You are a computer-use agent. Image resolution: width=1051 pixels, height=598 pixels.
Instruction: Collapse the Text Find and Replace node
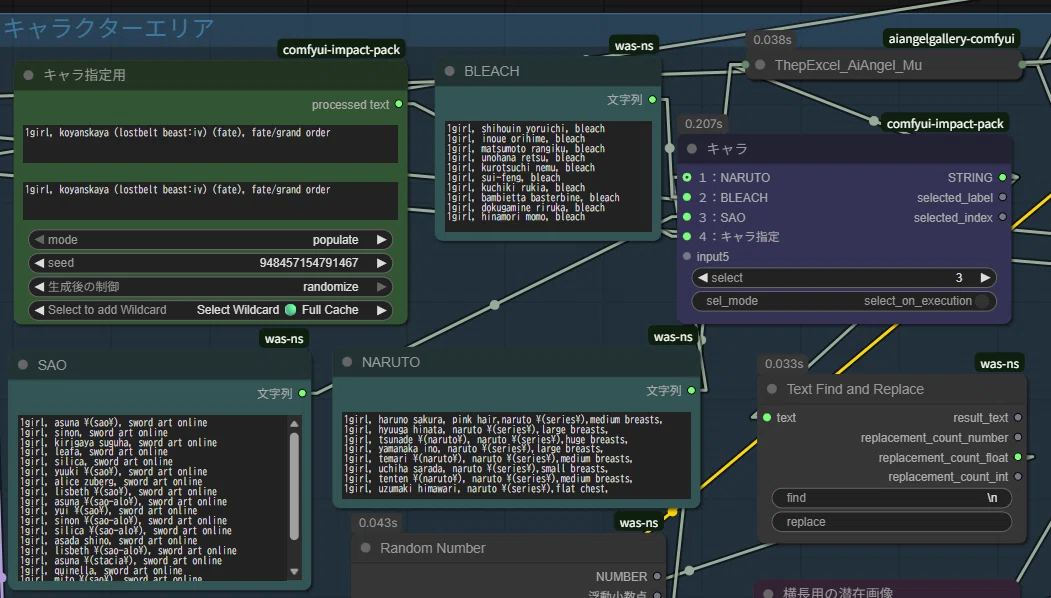click(x=771, y=389)
